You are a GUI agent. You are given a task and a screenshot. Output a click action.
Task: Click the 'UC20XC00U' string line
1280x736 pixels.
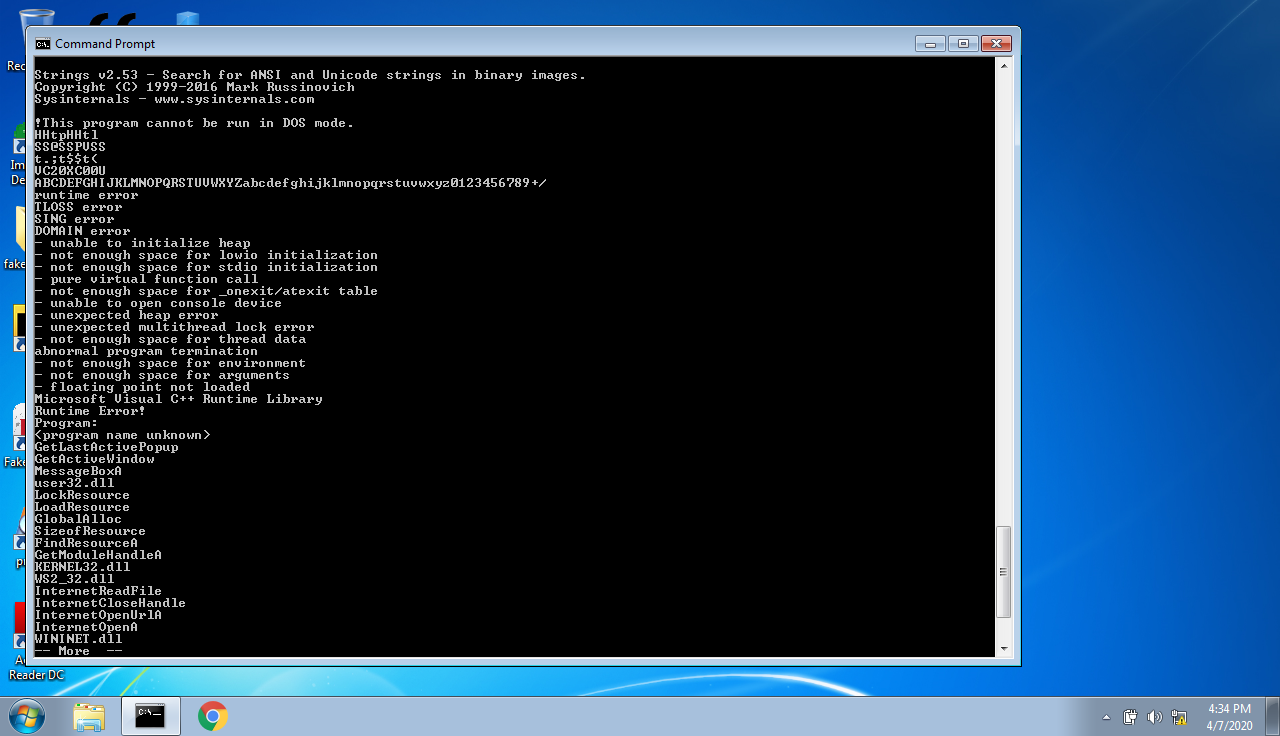click(70, 171)
